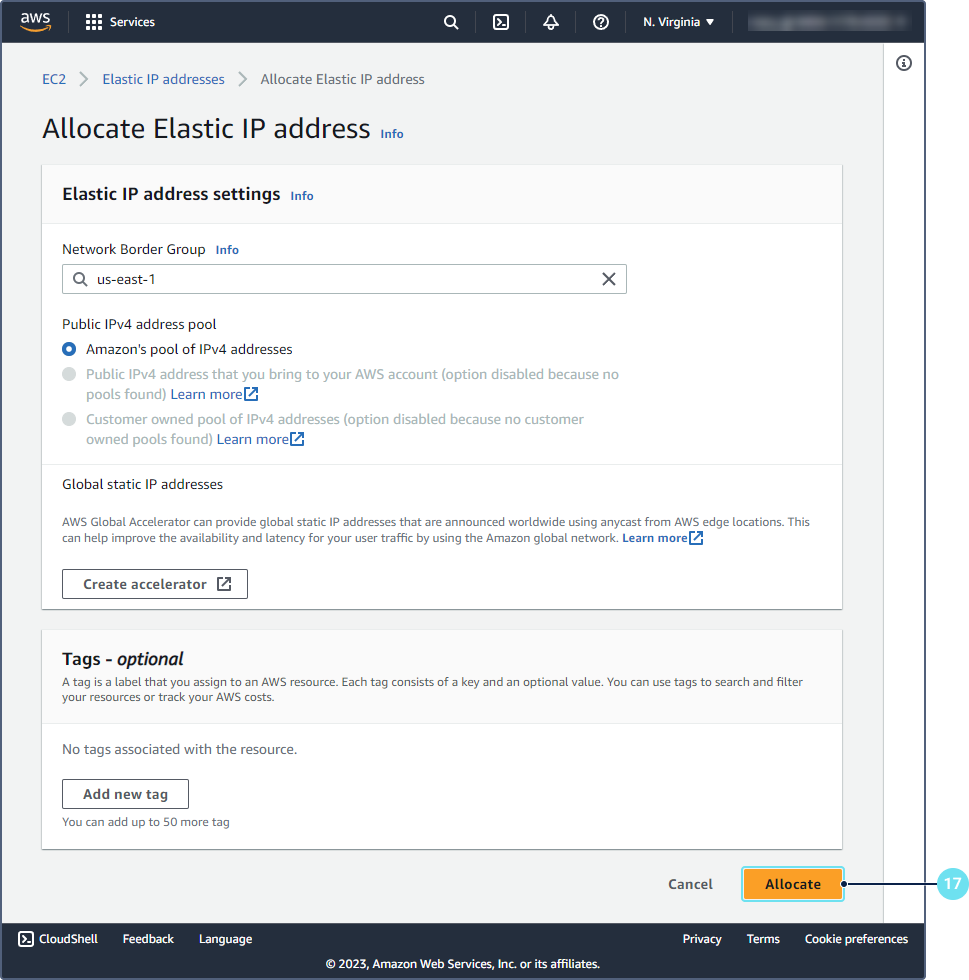Open the help question mark menu
The height and width of the screenshot is (980, 969).
[x=601, y=22]
